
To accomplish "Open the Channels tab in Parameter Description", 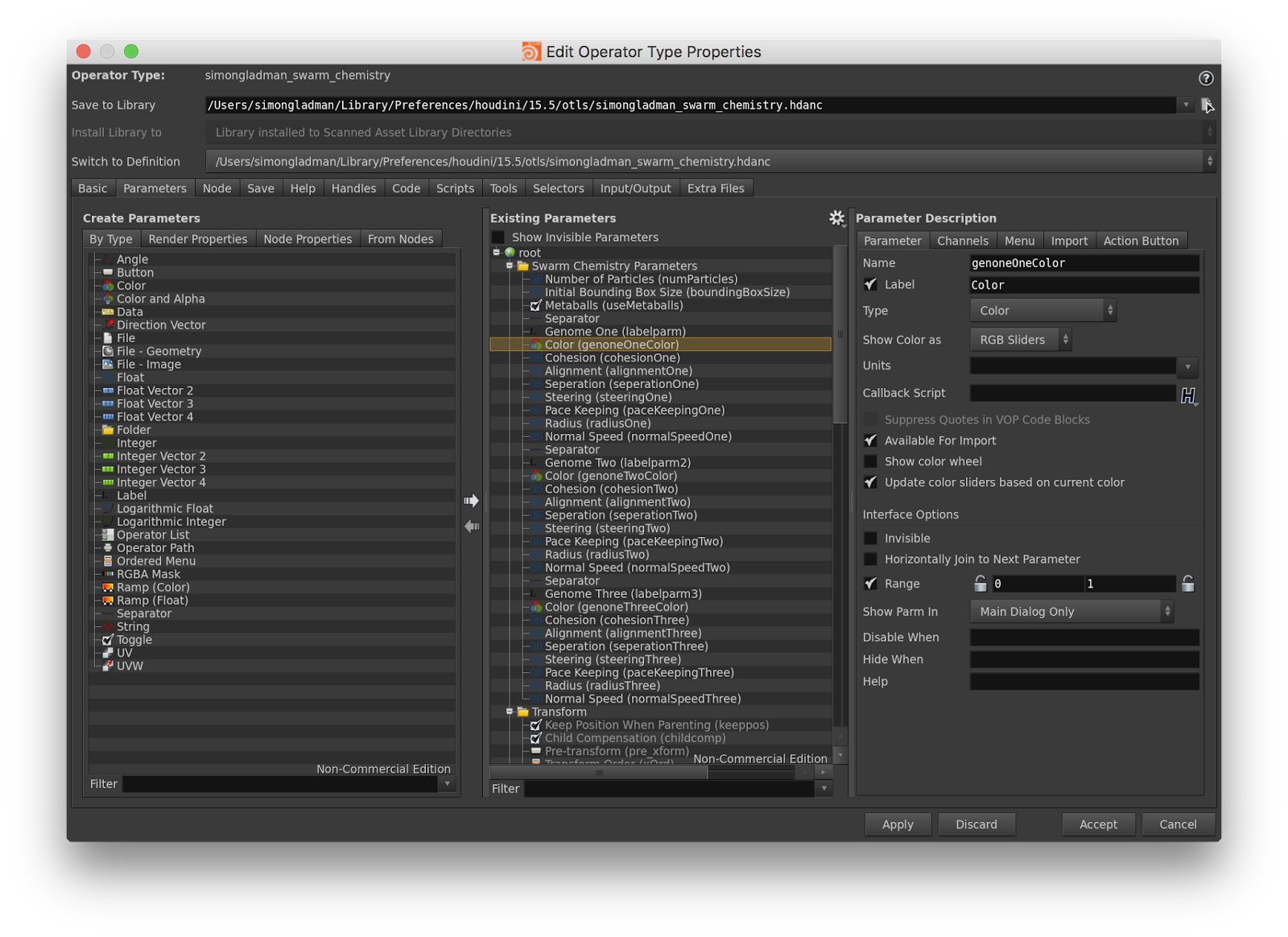I will (963, 241).
